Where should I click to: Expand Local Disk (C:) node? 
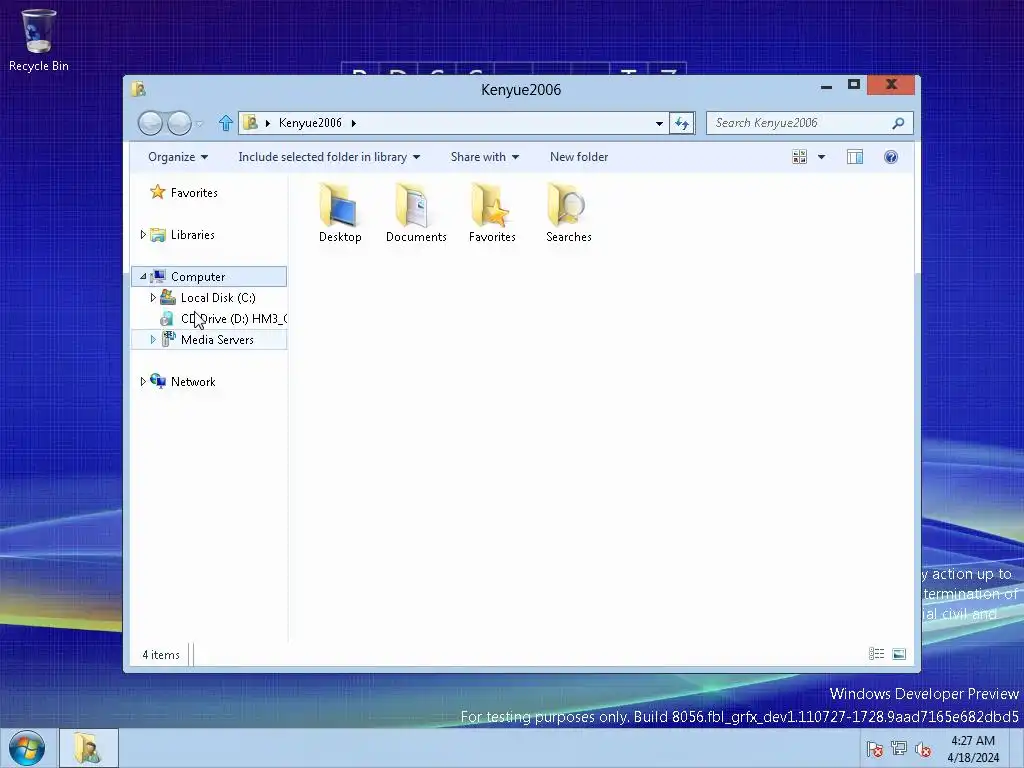click(153, 298)
